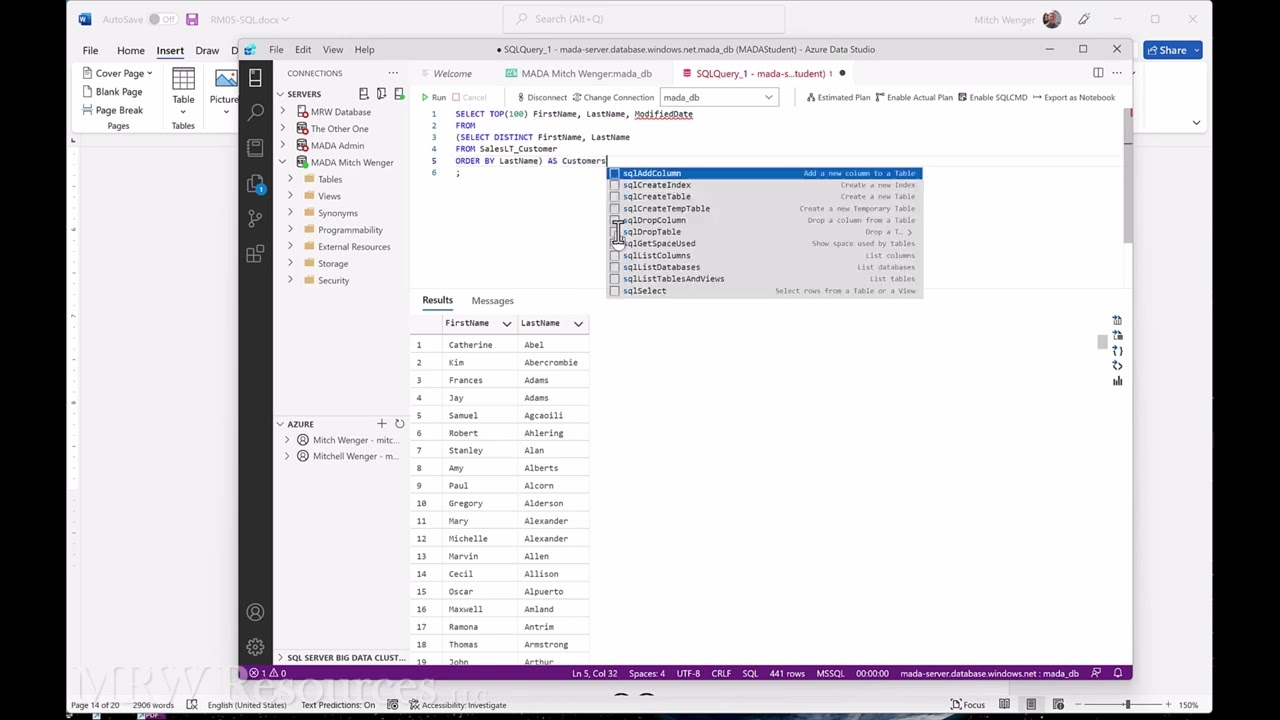
Task: Open the LastName column filter dropdown
Action: click(578, 323)
